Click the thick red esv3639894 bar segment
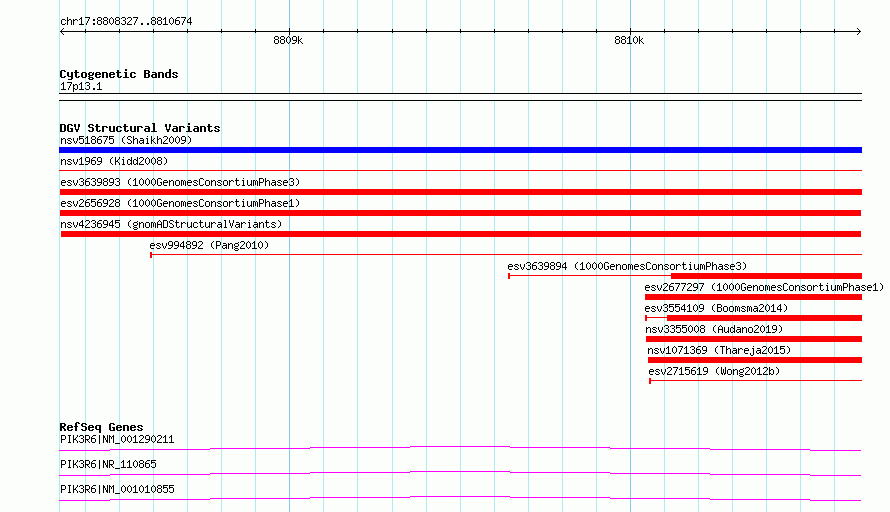Image resolution: width=890 pixels, height=512 pixels. click(766, 276)
